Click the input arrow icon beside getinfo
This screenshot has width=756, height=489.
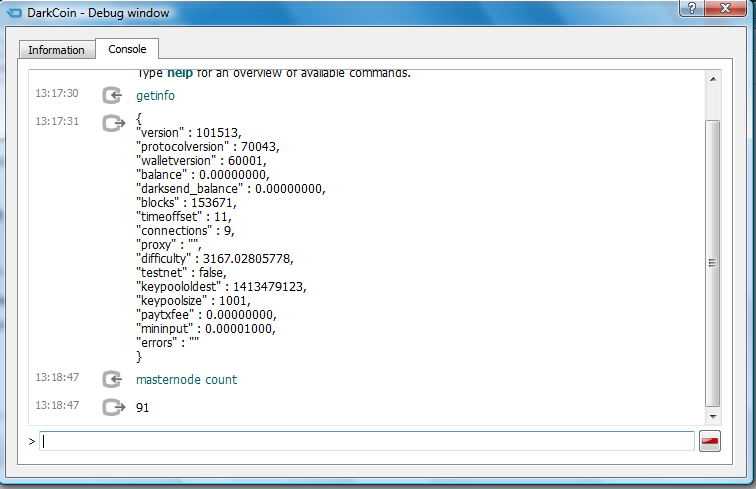click(112, 95)
